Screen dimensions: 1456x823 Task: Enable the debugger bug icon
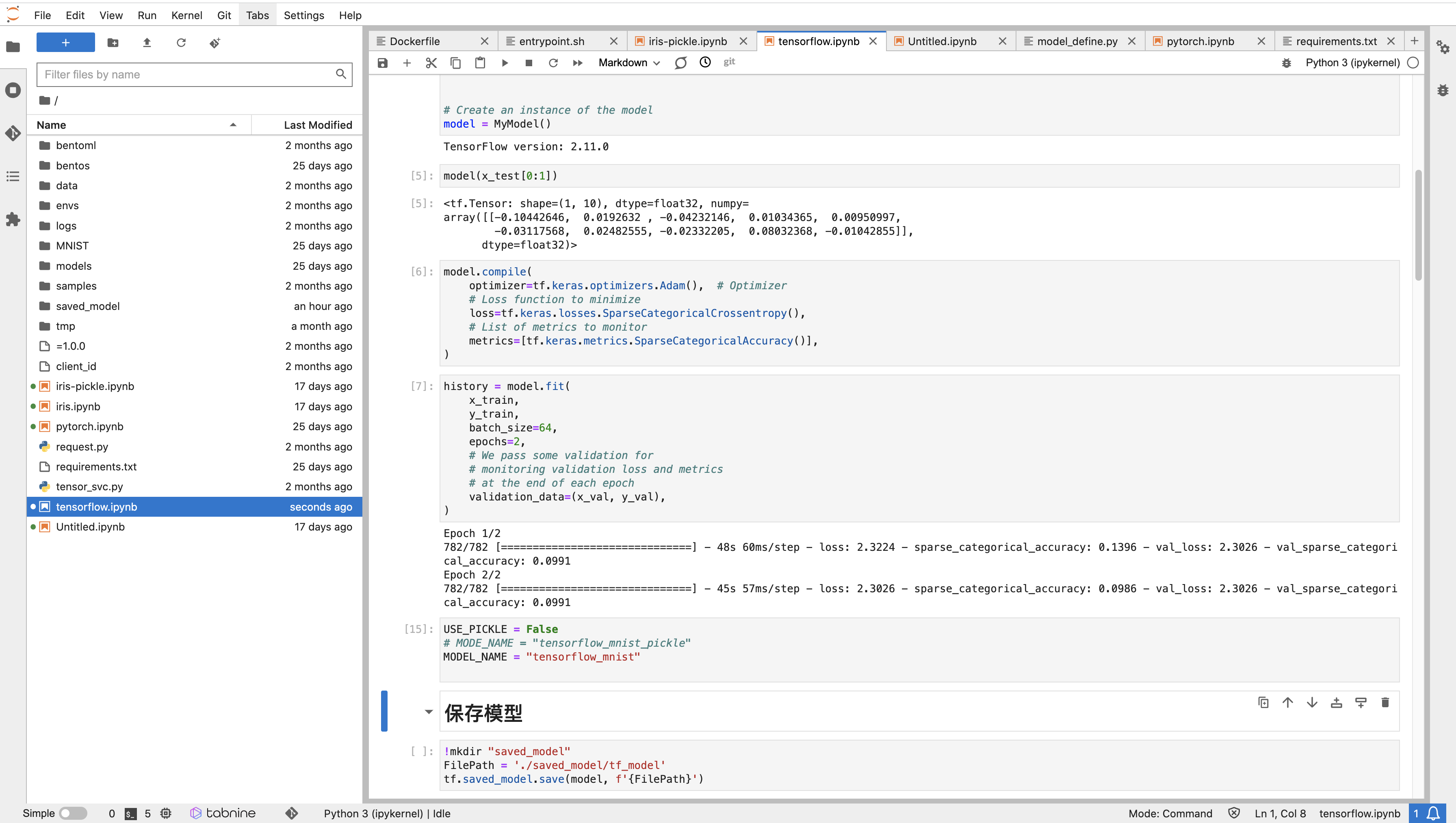pyautogui.click(x=1287, y=63)
